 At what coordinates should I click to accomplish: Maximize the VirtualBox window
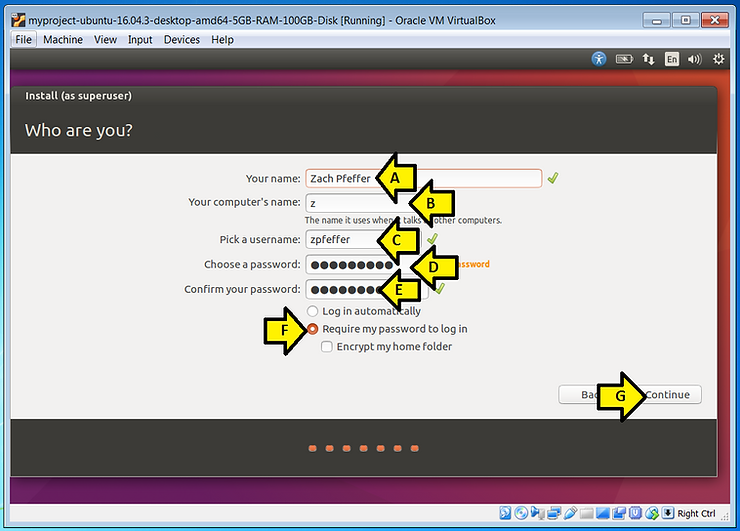685,20
